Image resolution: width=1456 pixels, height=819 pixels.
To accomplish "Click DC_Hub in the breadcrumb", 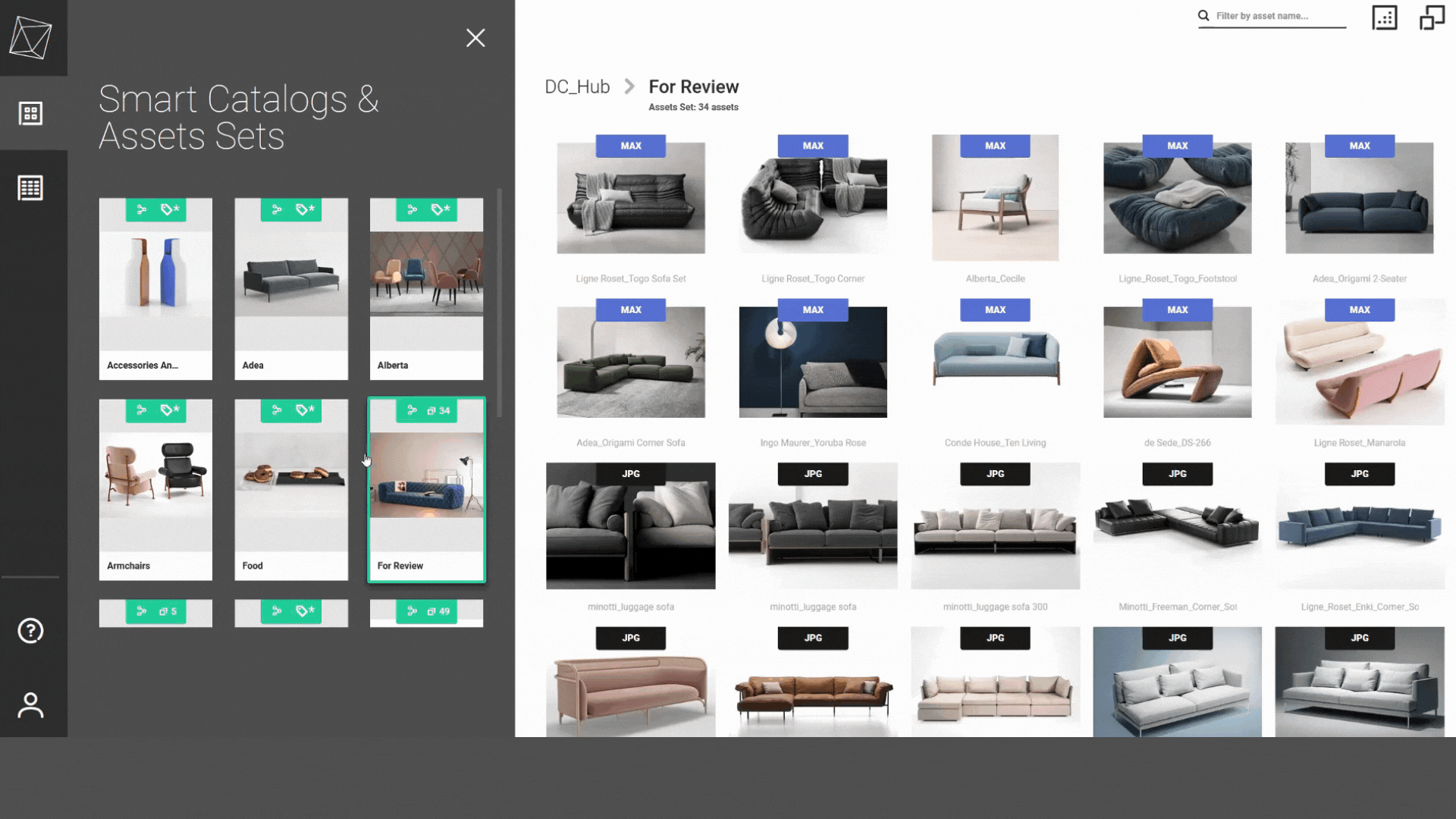I will (x=577, y=87).
